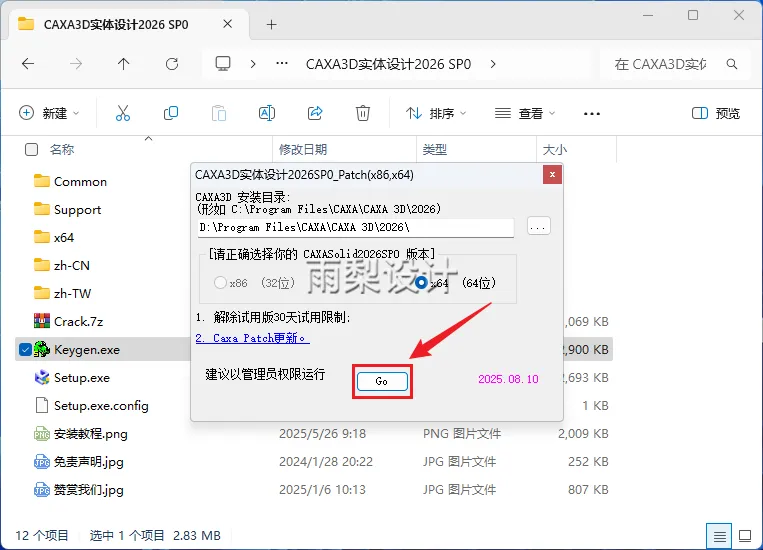The image size is (763, 550).
Task: Open the Common folder icon
Action: tap(42, 181)
